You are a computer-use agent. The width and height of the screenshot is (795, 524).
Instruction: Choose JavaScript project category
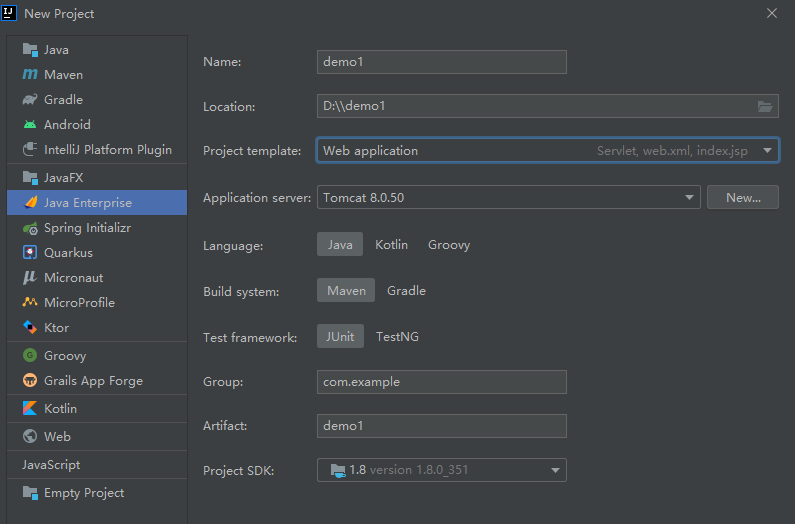point(51,465)
